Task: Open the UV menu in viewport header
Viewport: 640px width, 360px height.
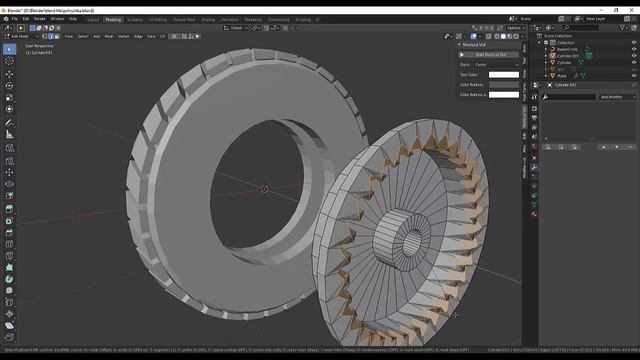Action: click(x=162, y=36)
